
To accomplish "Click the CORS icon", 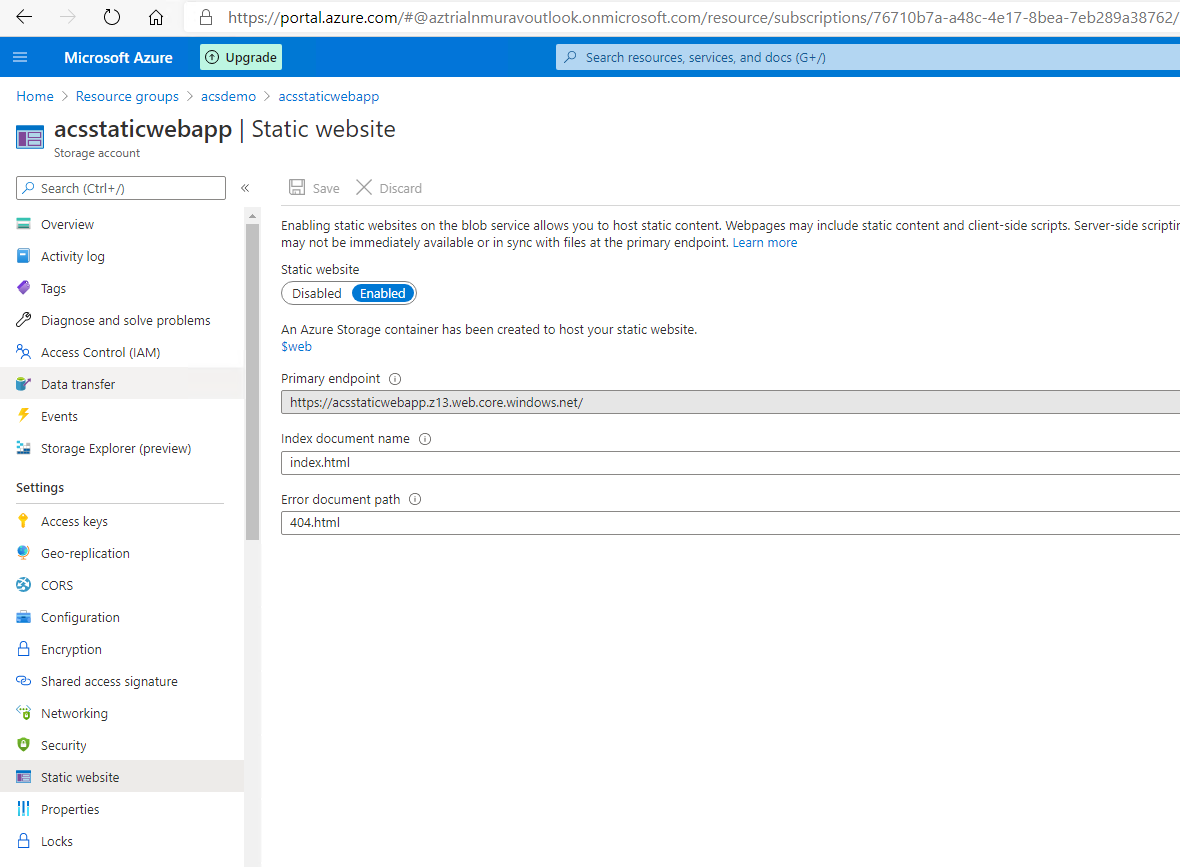I will click(23, 585).
